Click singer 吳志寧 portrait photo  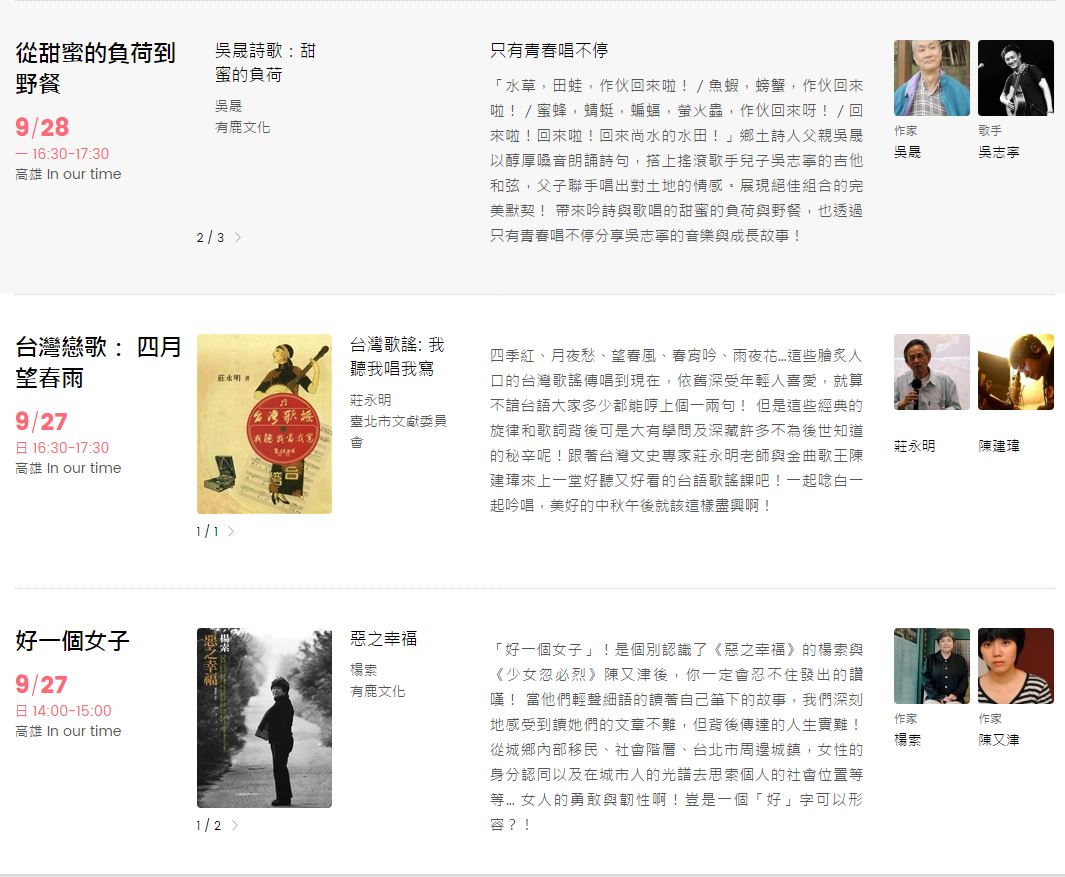click(1015, 78)
